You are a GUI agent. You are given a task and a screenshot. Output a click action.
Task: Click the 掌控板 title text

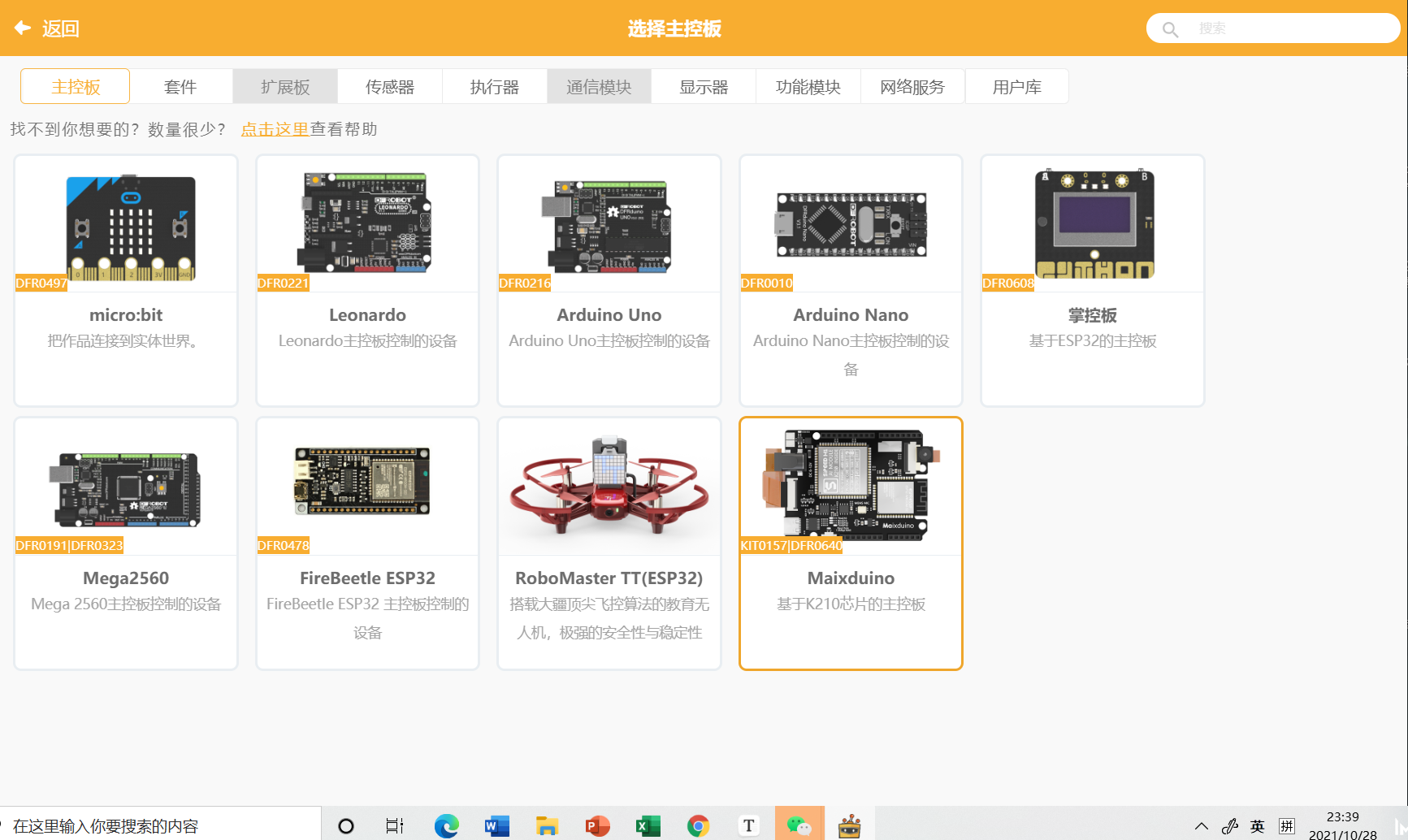(1093, 315)
